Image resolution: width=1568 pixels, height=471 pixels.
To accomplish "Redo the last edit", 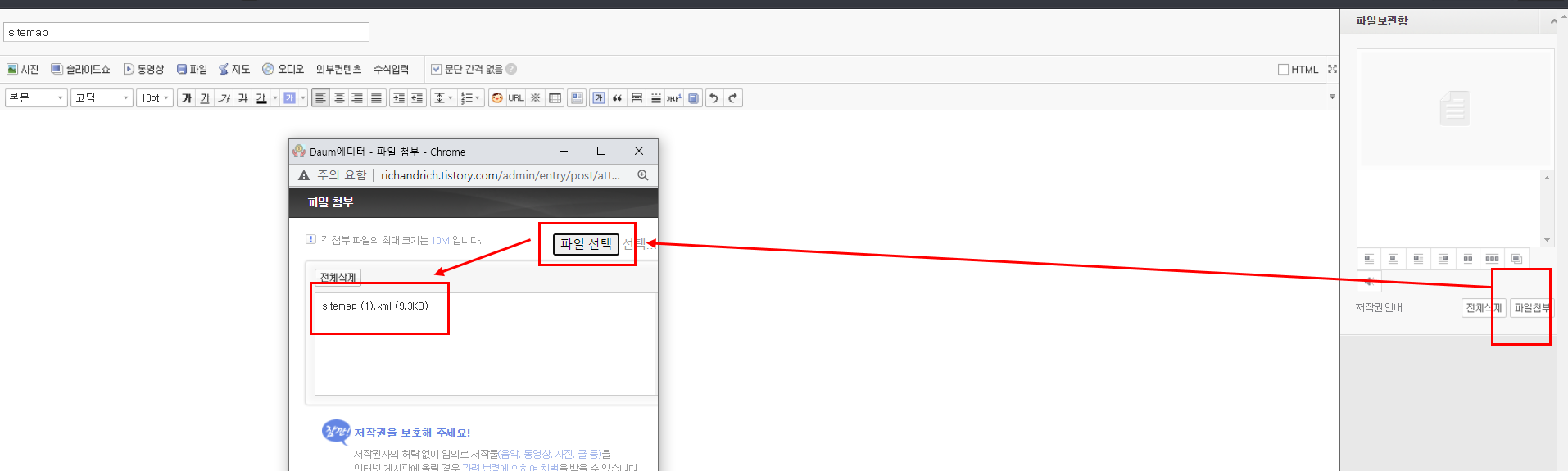I will [x=733, y=97].
